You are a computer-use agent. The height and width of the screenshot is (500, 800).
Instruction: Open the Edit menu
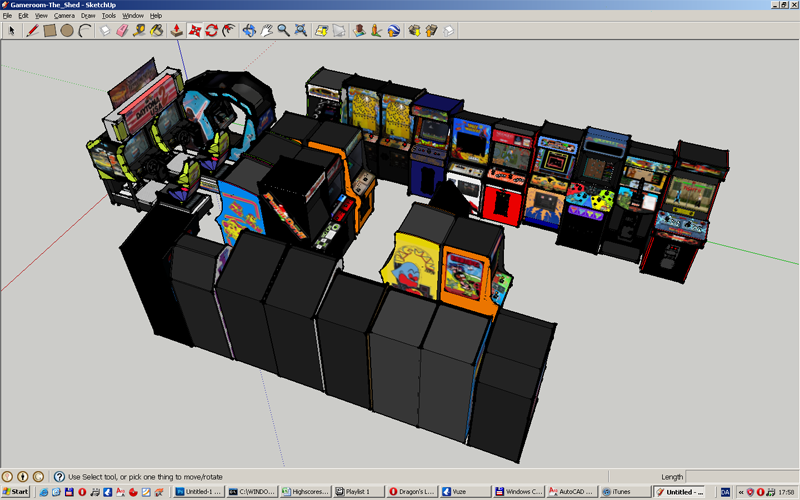coord(23,16)
